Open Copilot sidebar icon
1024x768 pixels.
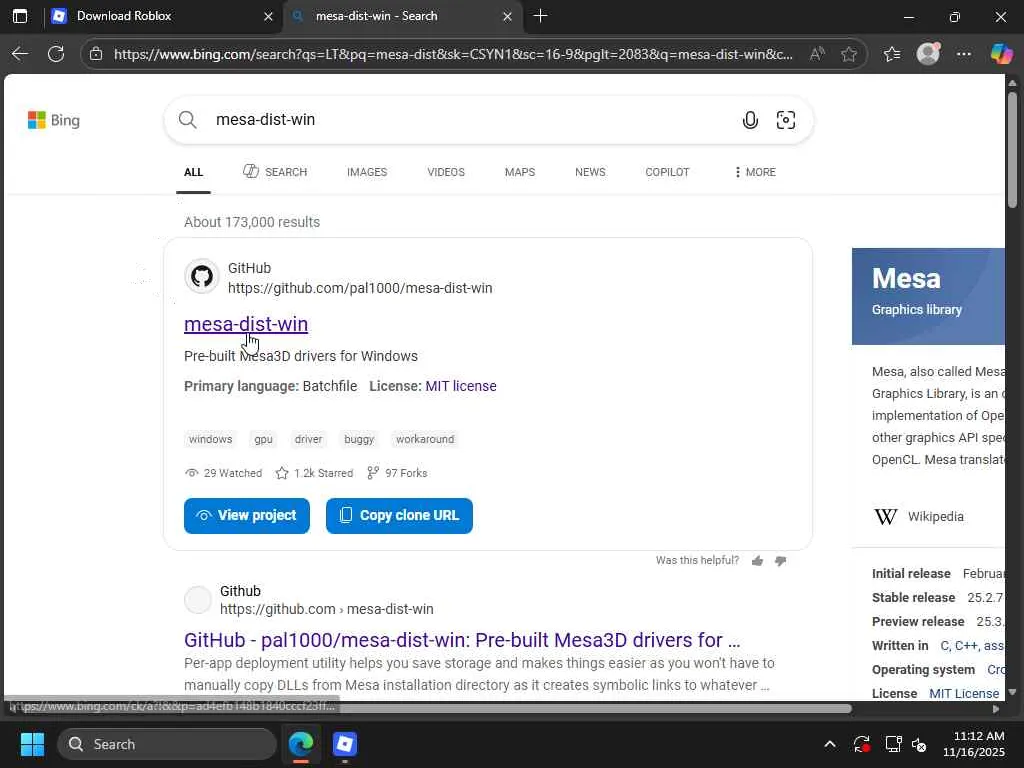point(1000,54)
